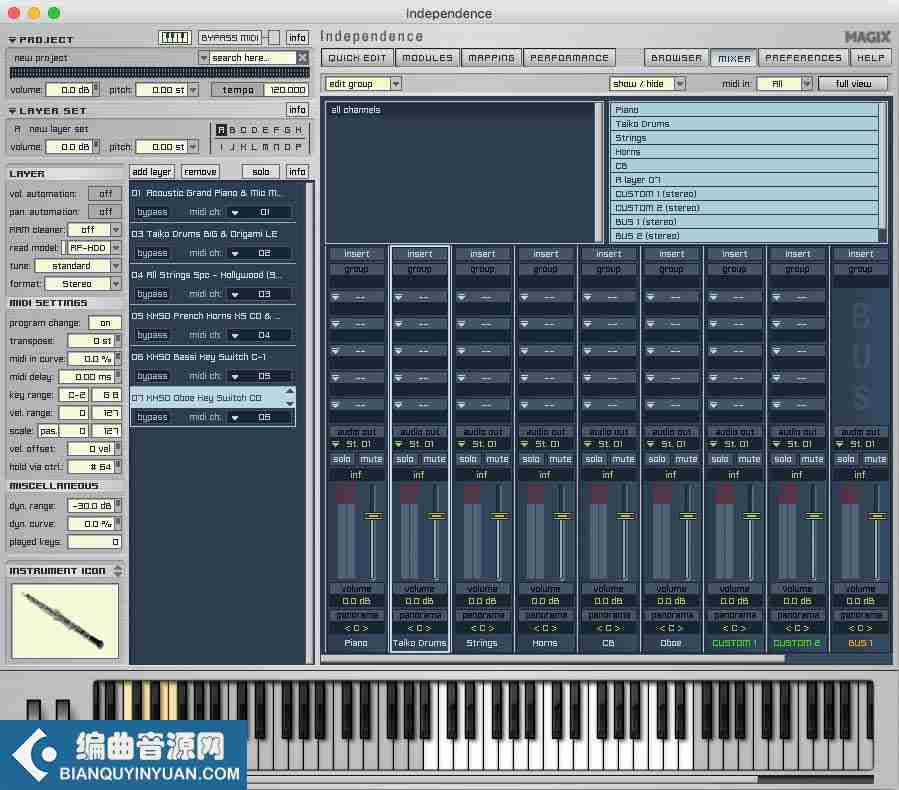Screen dimensions: 899x790
Task: Select layer set slot H
Action: coord(298,130)
